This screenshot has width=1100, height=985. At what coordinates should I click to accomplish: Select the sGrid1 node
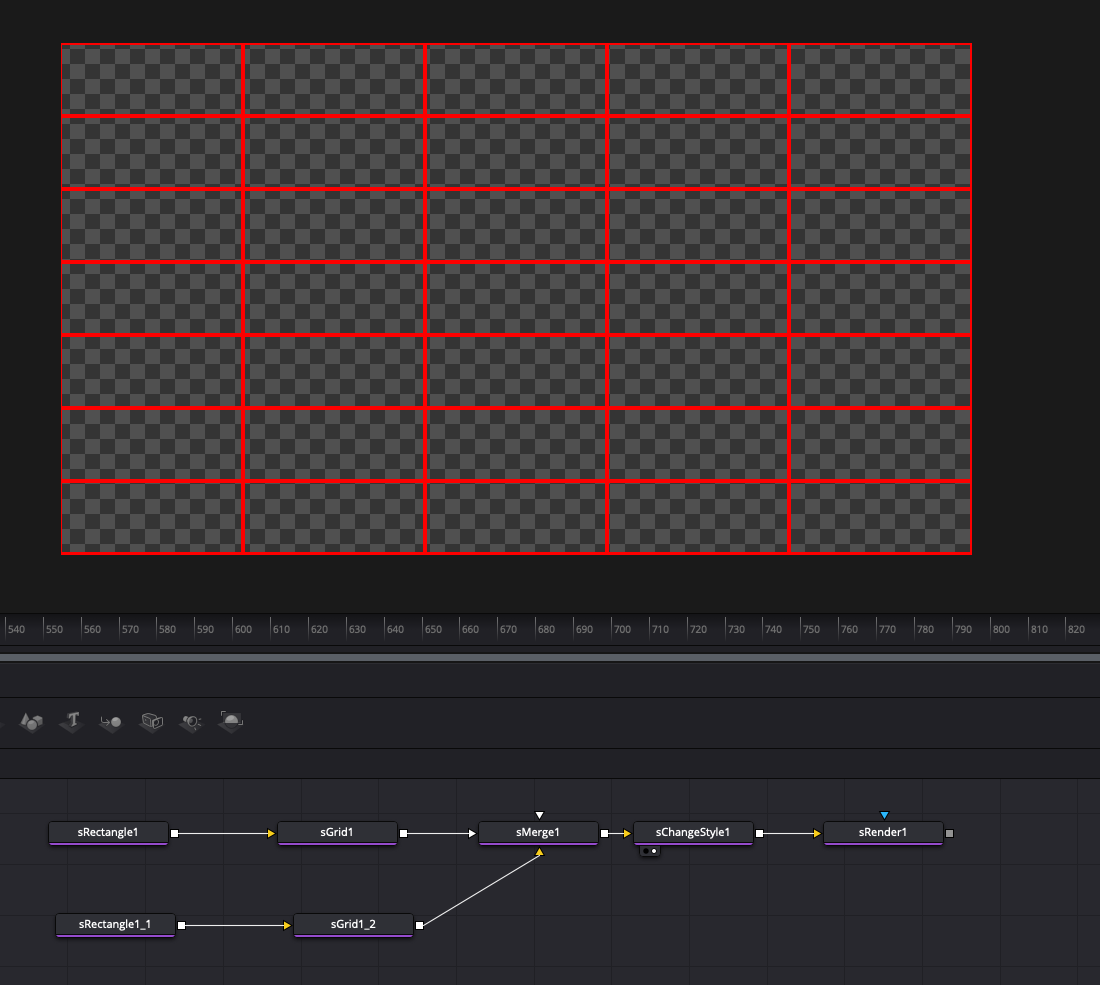click(337, 833)
